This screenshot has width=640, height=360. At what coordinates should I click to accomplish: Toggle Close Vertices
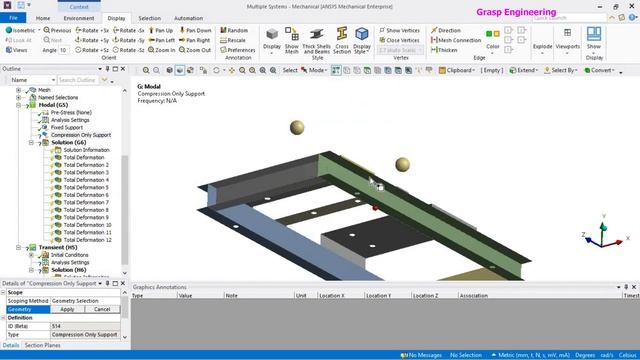point(400,40)
